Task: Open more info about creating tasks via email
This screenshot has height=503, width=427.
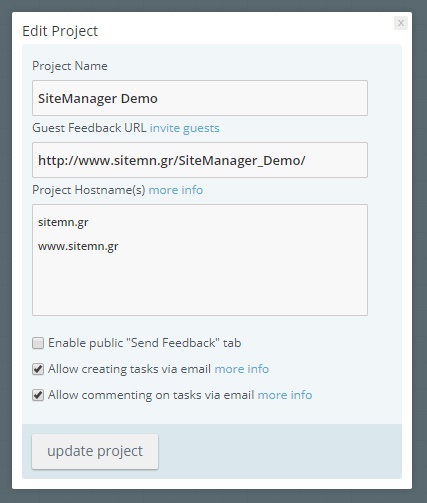Action: pos(242,369)
